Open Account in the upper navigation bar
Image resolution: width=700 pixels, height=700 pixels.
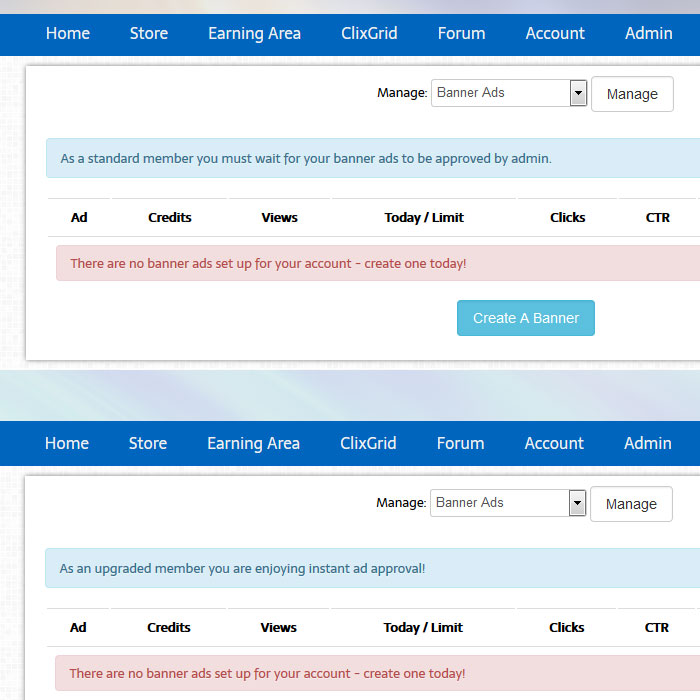pos(555,33)
